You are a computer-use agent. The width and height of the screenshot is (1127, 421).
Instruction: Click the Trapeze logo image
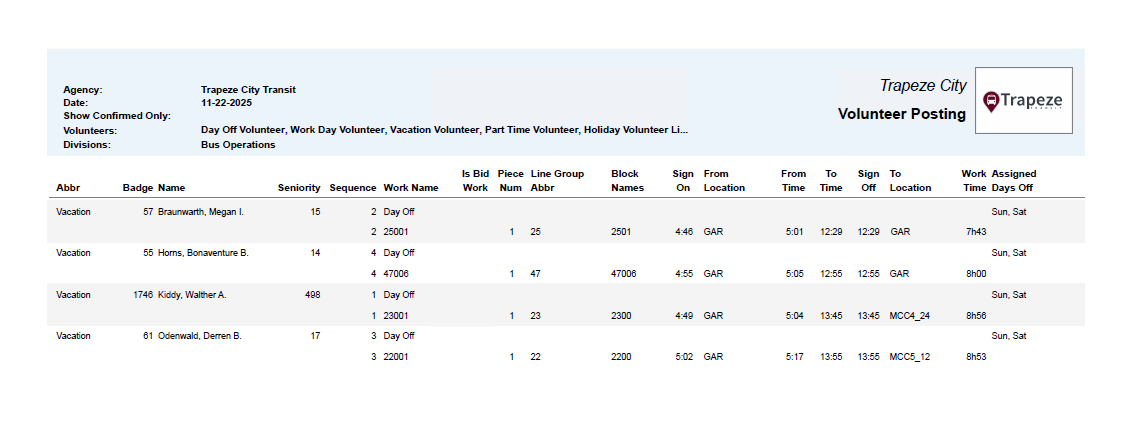click(x=1023, y=100)
